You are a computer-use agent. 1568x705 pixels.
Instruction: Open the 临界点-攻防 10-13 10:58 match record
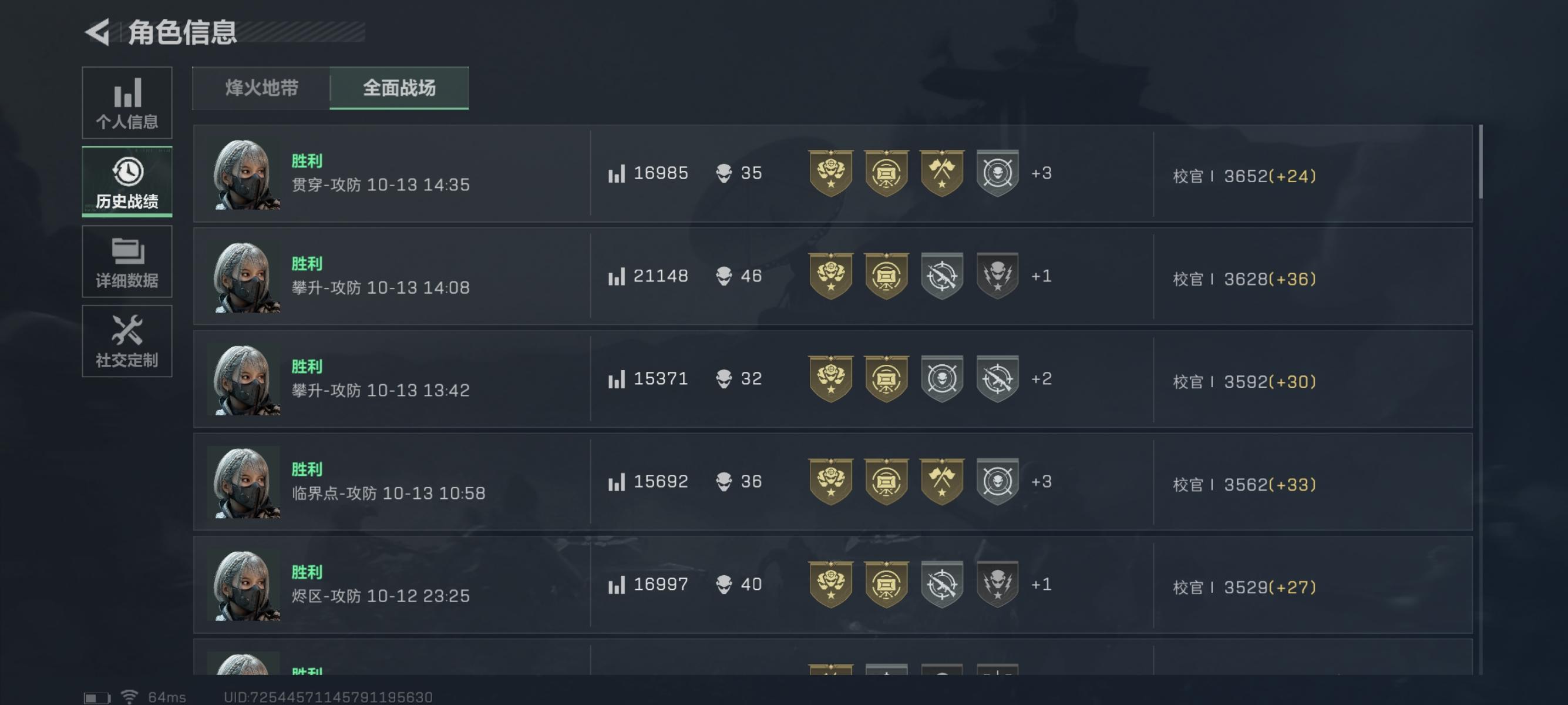pyautogui.click(x=833, y=482)
